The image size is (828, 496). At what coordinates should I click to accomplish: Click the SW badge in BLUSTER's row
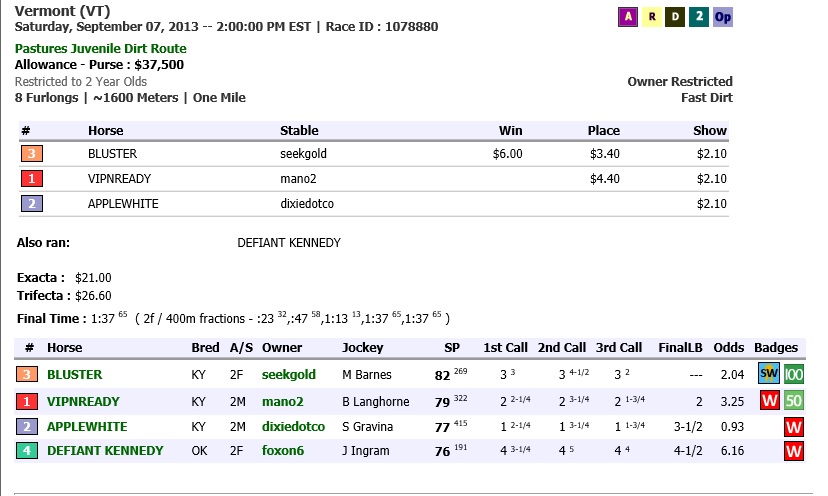769,375
